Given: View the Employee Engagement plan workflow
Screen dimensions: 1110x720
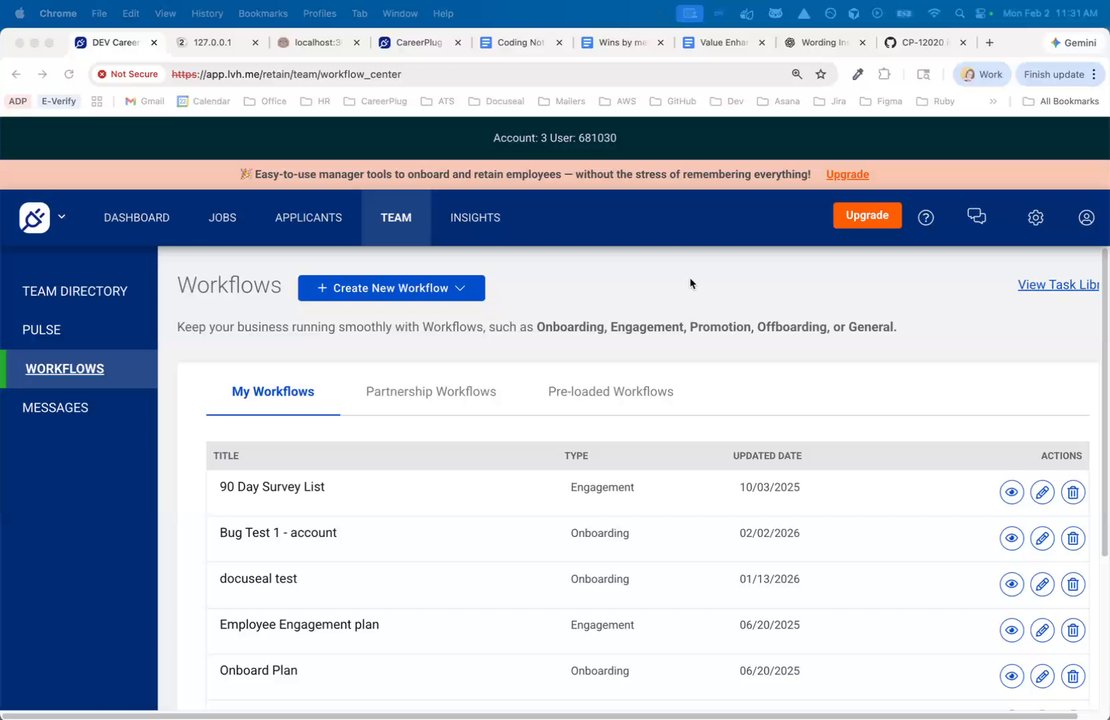Looking at the screenshot, I should coord(1011,630).
